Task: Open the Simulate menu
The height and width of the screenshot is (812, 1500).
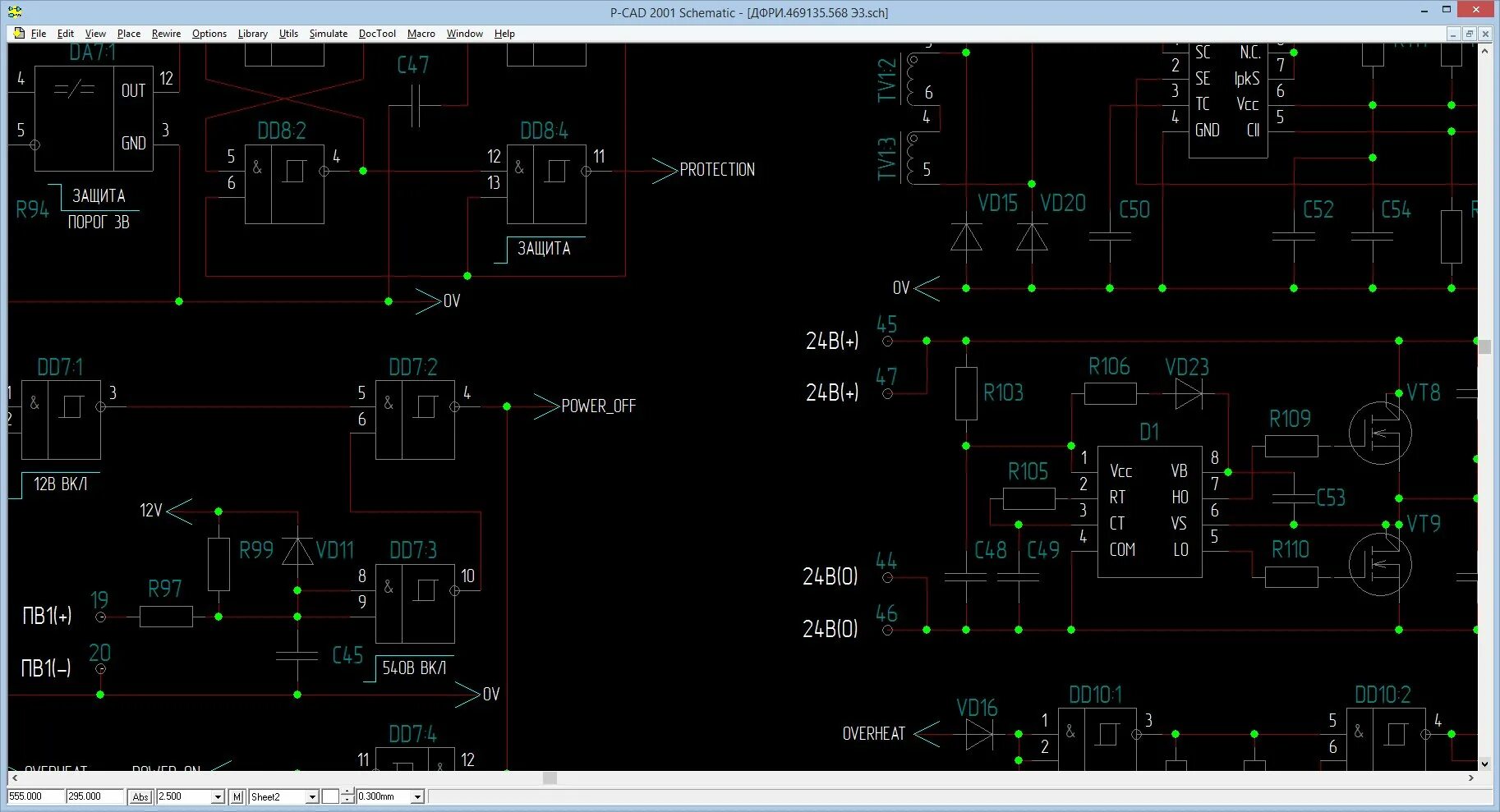Action: (x=329, y=34)
